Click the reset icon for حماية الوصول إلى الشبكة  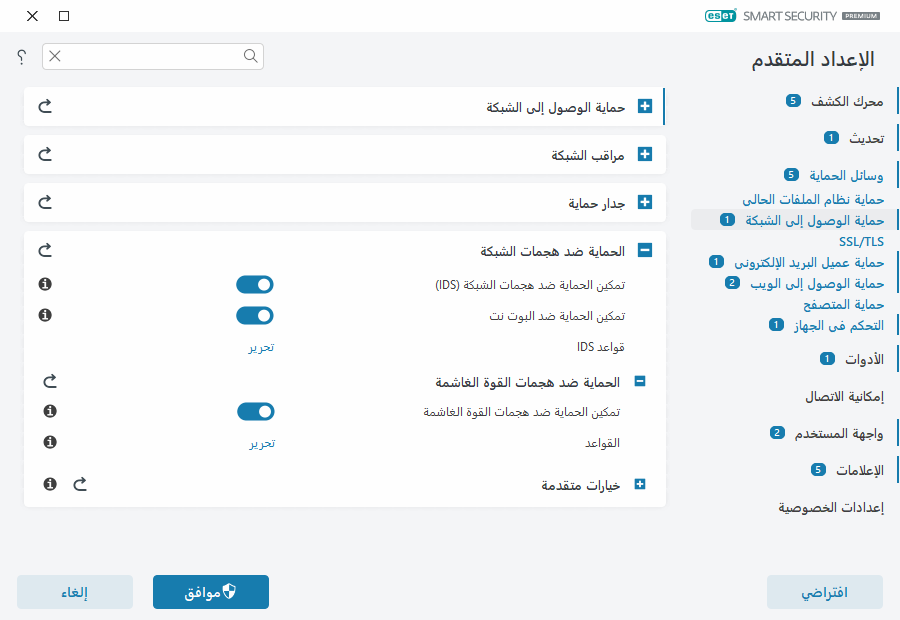pos(44,106)
